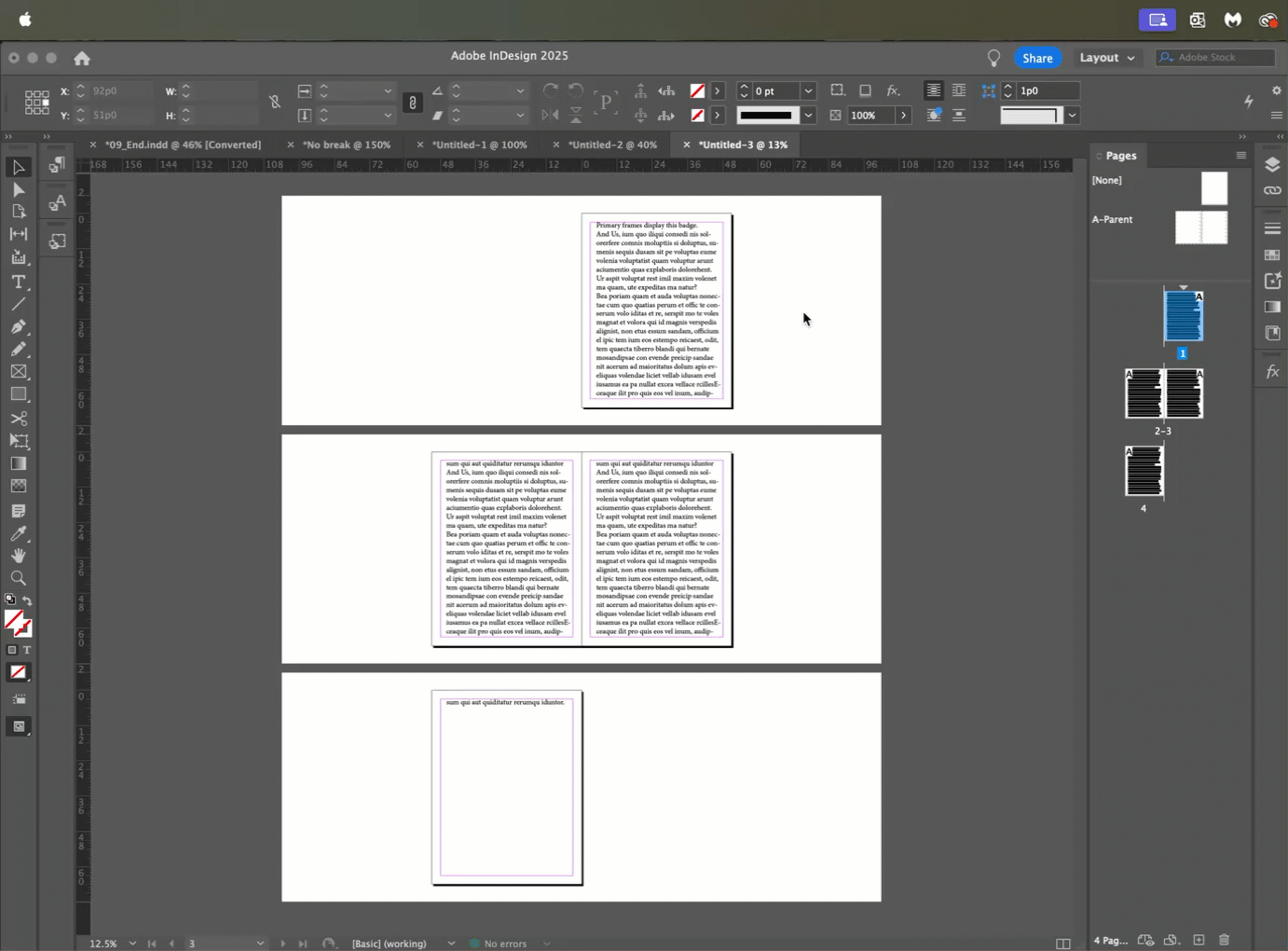Click the Share button

coord(1037,58)
